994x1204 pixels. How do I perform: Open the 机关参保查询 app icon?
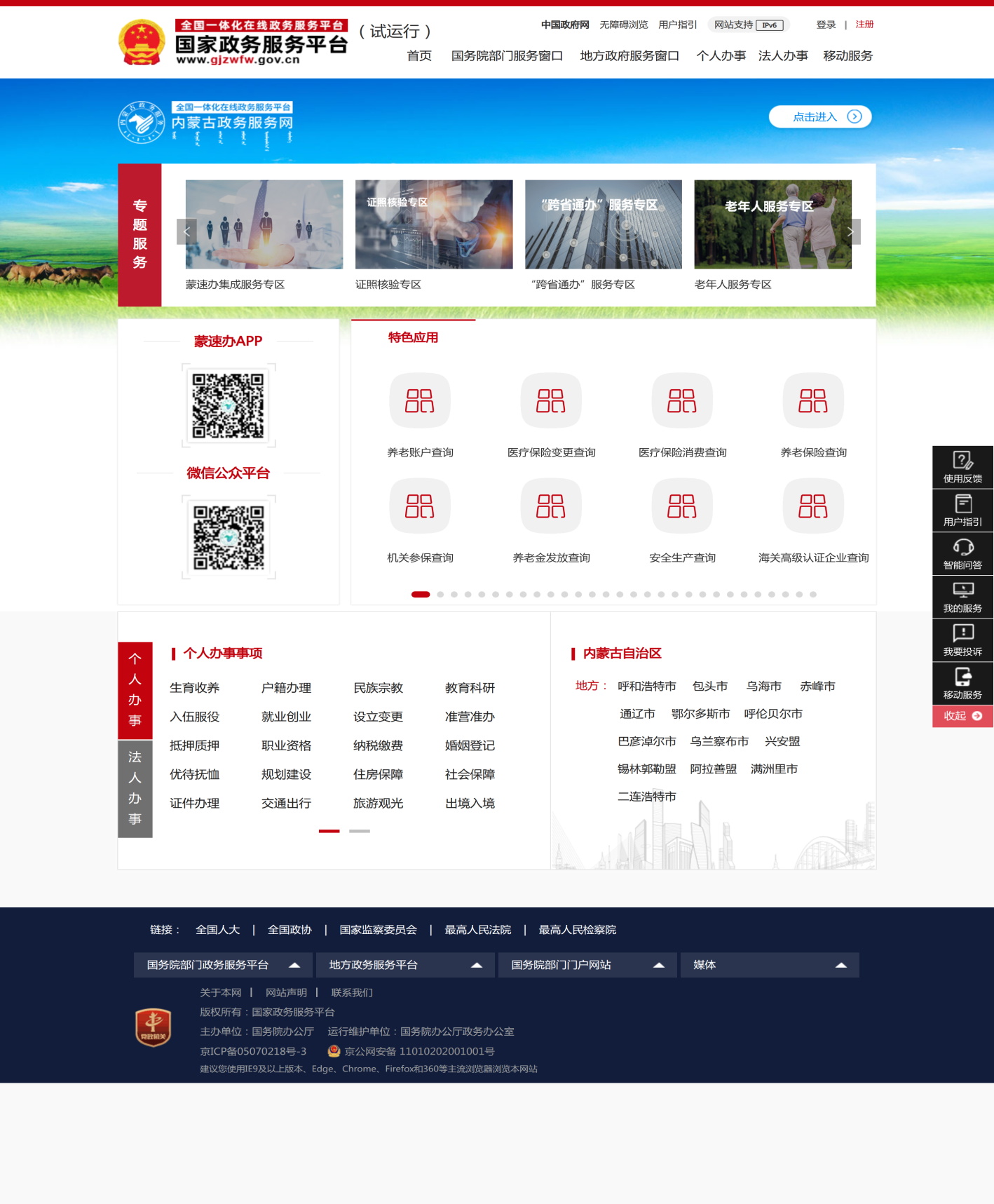pyautogui.click(x=420, y=506)
